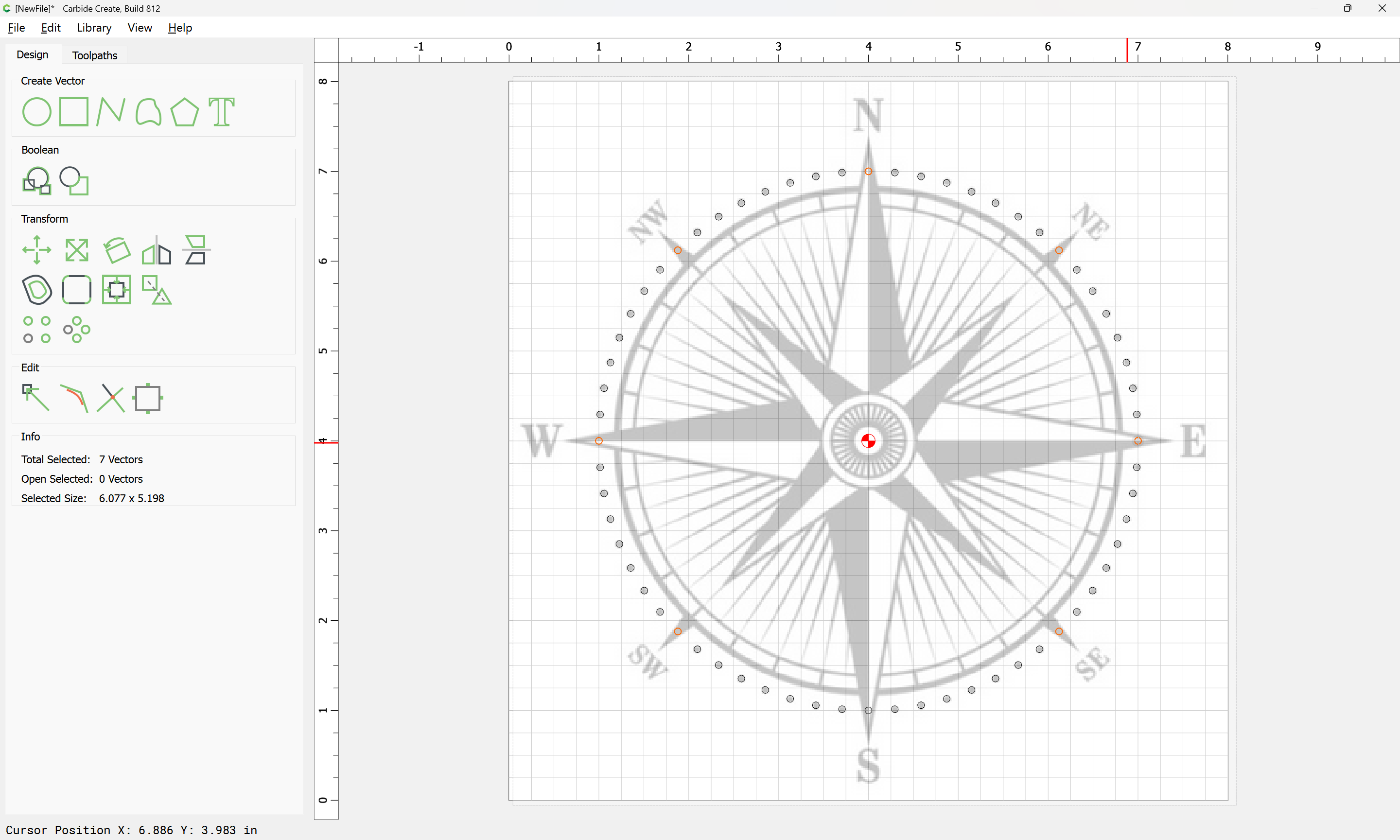Click the Cursor Position status readout
The height and width of the screenshot is (840, 1400).
click(131, 830)
